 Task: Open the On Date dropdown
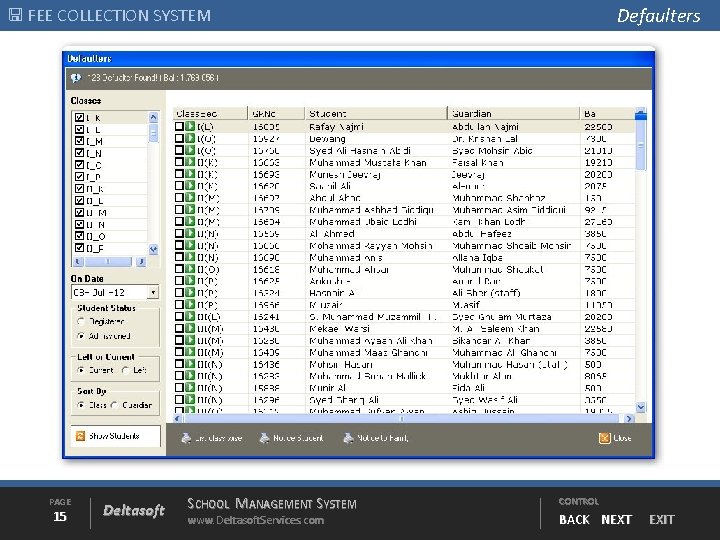[x=153, y=293]
